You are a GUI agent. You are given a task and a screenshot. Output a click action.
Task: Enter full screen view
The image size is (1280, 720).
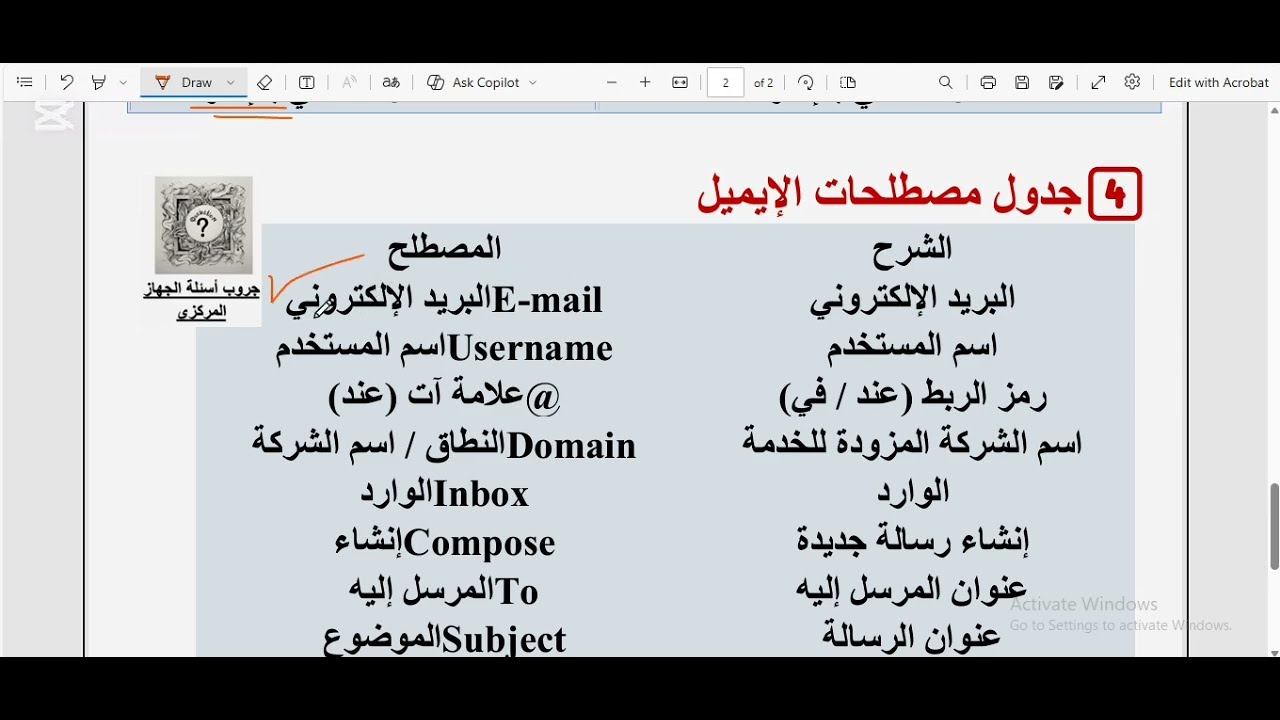[1098, 83]
